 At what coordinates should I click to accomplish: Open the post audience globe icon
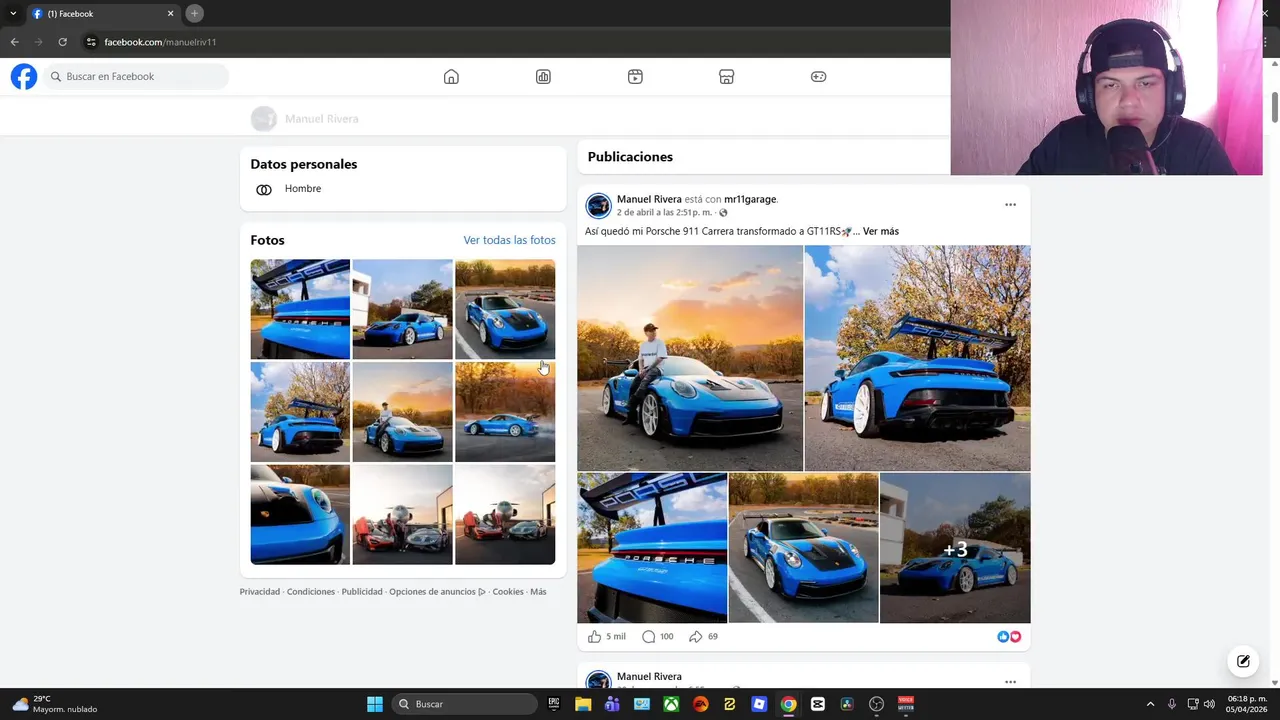pyautogui.click(x=723, y=213)
